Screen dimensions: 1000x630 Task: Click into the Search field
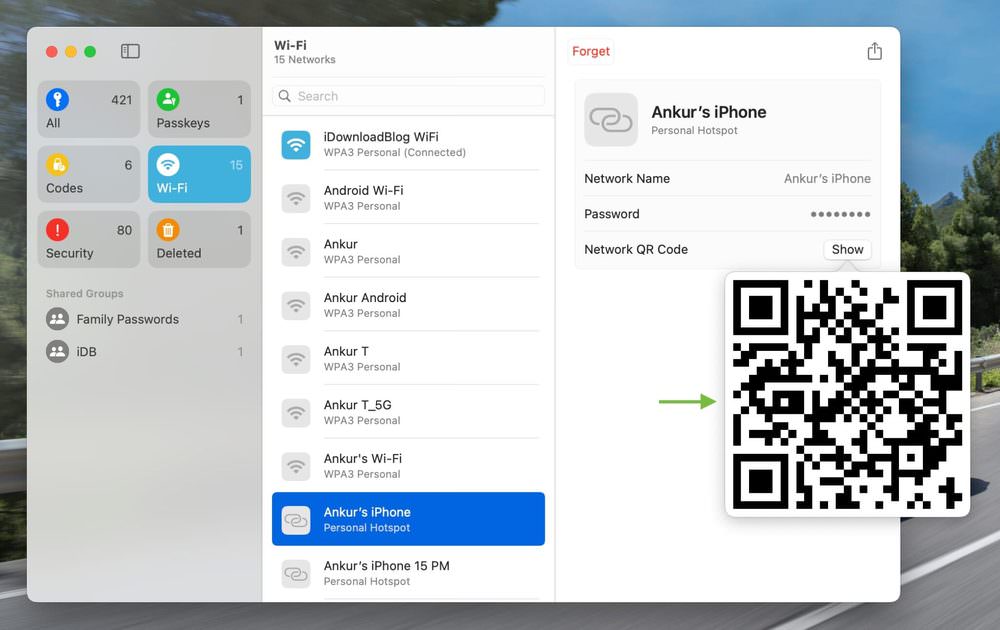click(408, 96)
